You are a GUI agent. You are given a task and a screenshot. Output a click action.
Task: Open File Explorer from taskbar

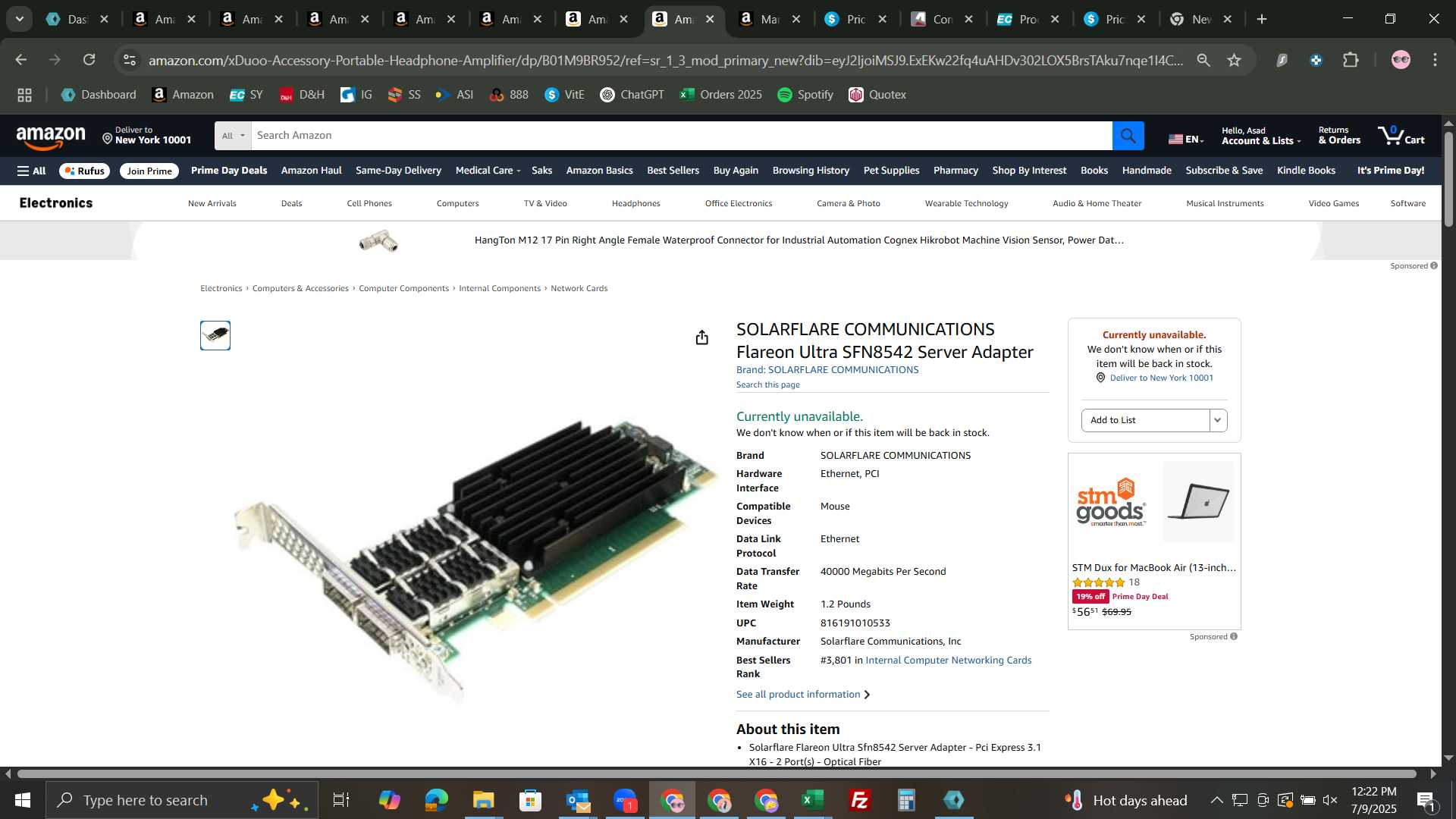tap(483, 800)
